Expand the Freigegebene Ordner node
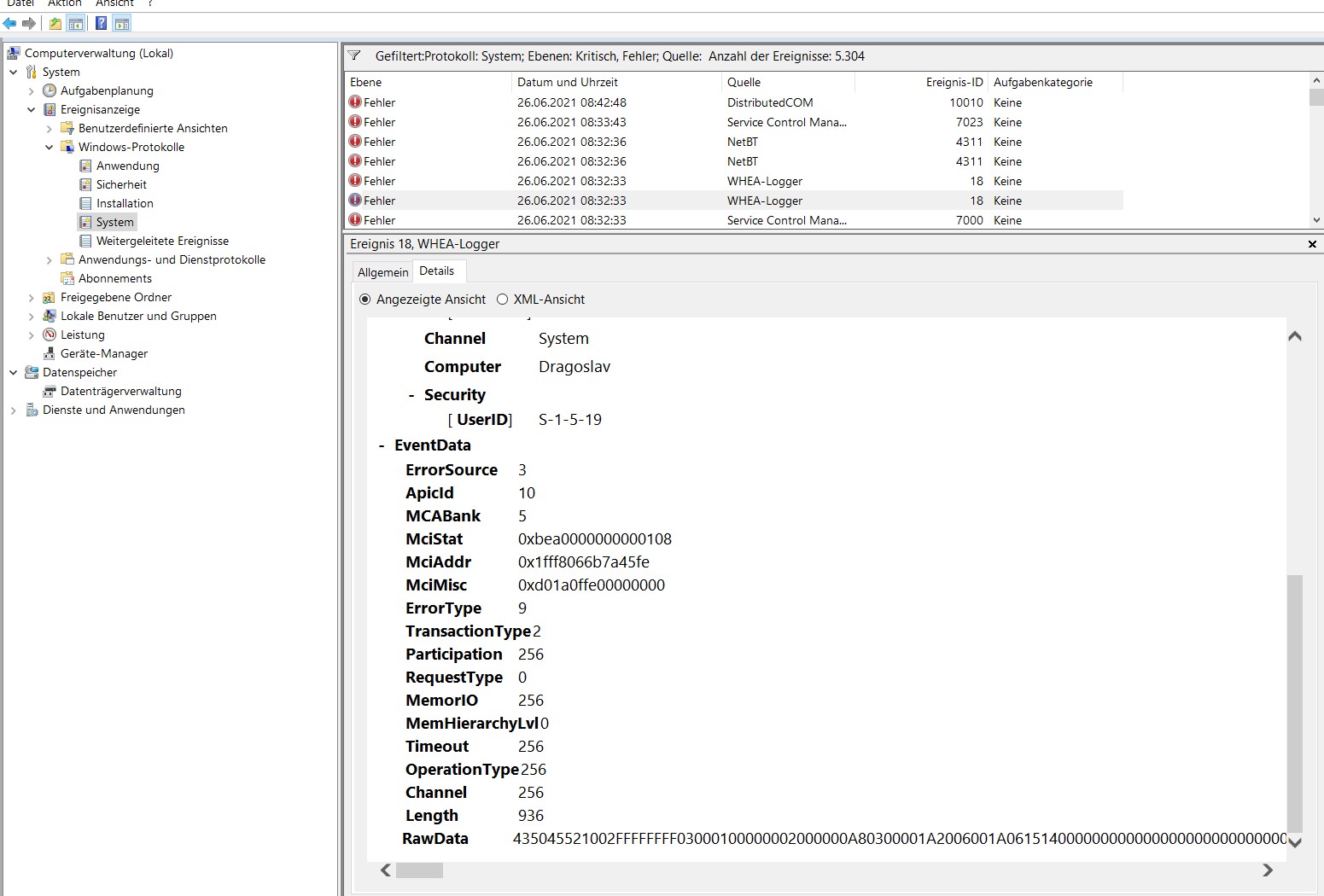1324x896 pixels. coord(31,297)
